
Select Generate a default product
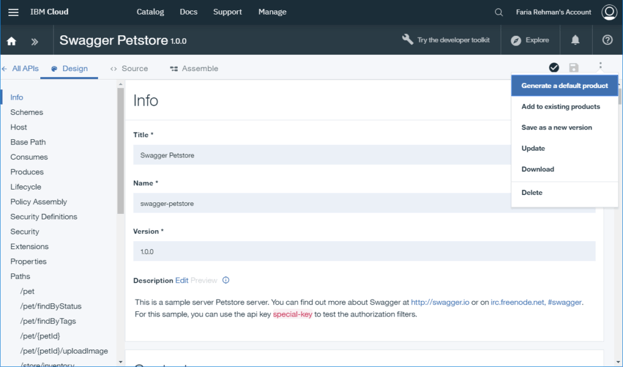tap(565, 85)
